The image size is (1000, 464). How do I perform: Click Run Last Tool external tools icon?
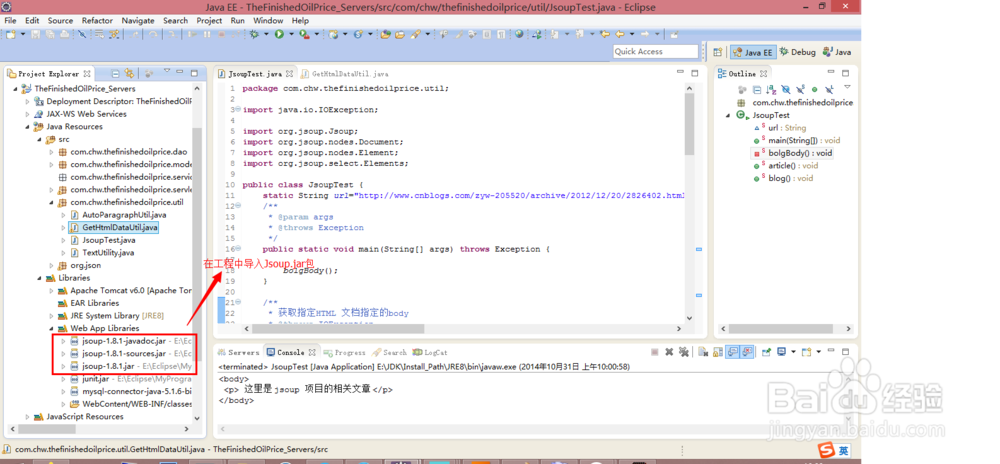304,34
